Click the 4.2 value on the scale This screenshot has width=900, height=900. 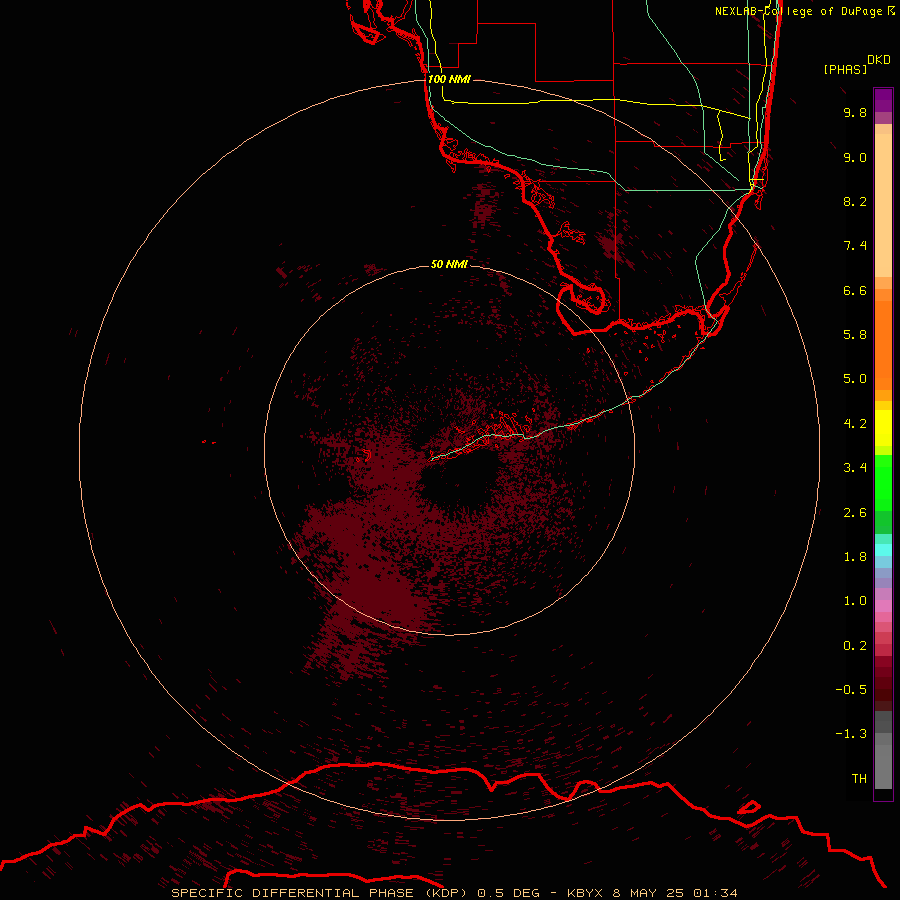point(855,424)
